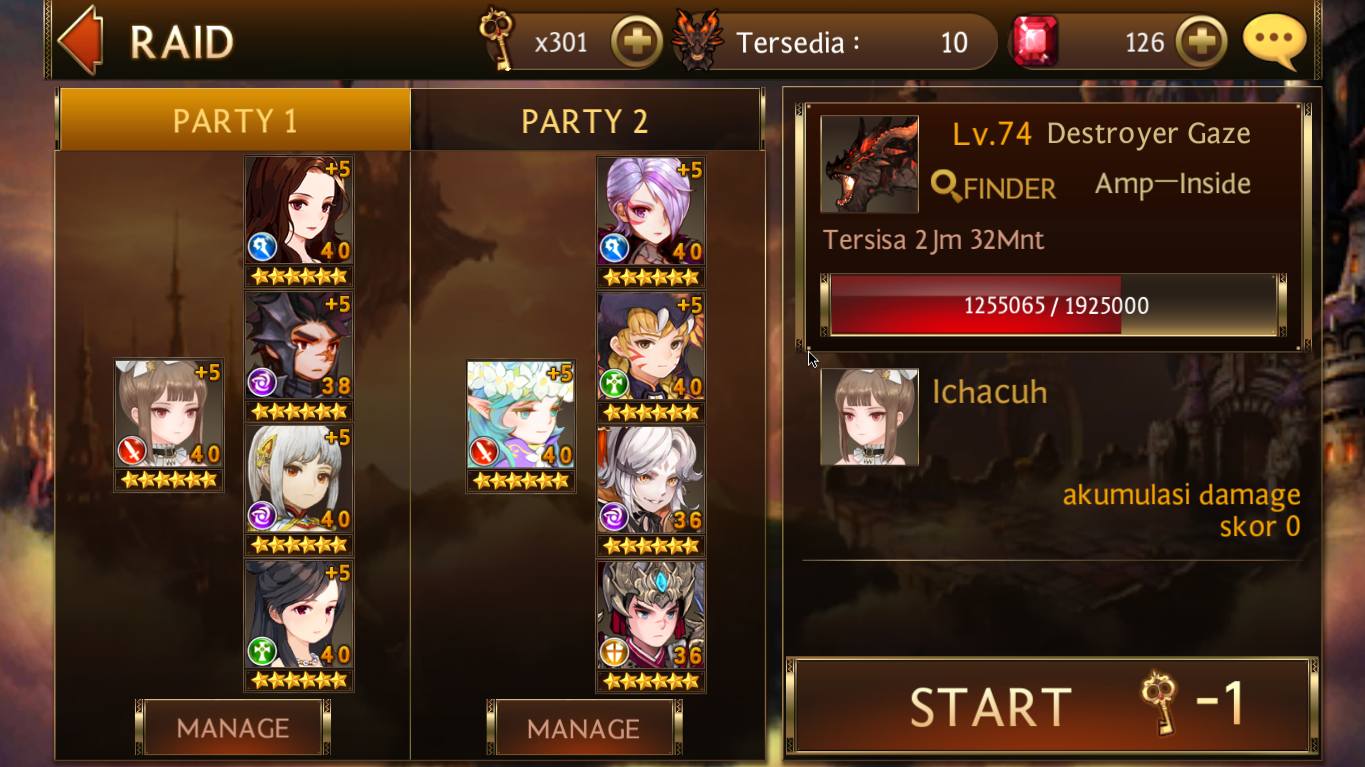Switch to the PARTY 2 tab
This screenshot has height=767, width=1365.
click(585, 121)
